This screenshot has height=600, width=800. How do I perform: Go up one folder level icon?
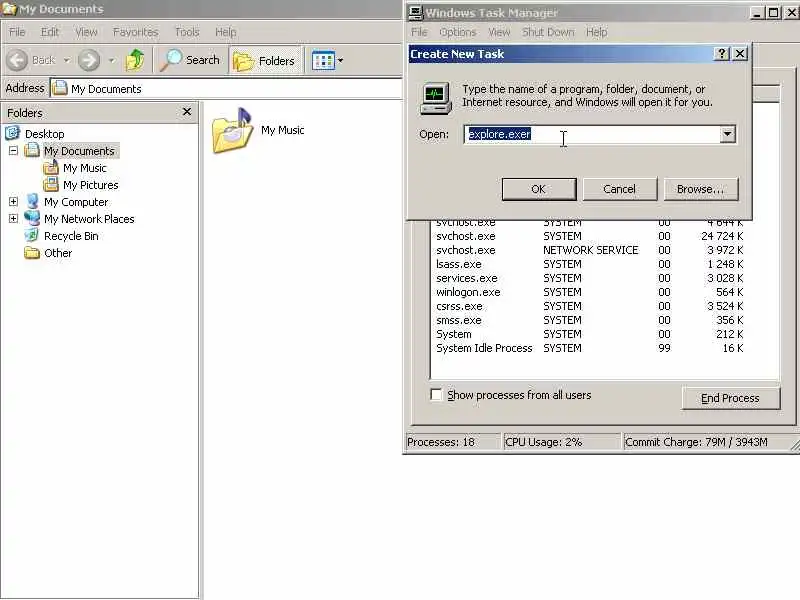click(135, 60)
